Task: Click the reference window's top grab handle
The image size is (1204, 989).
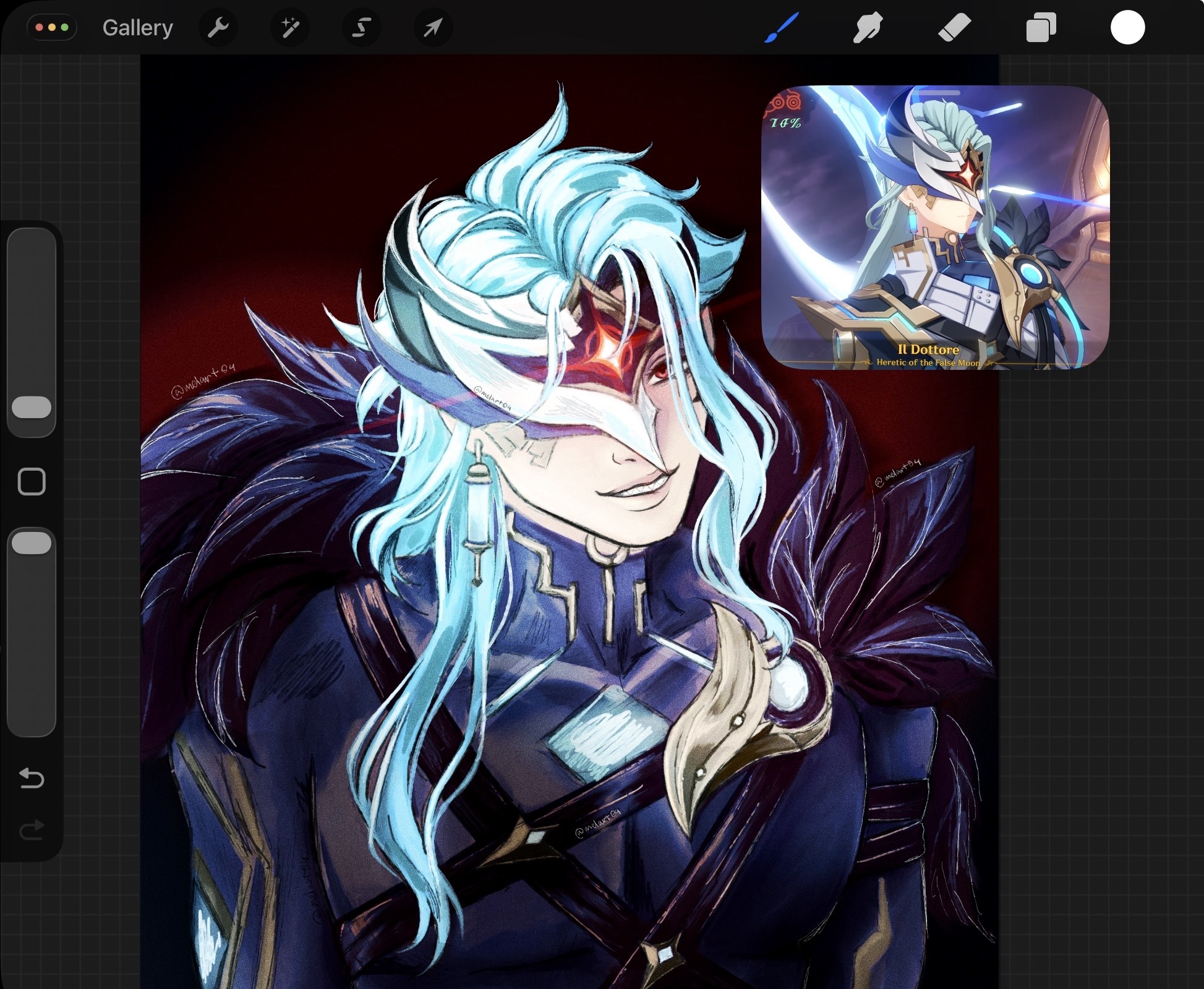Action: pos(935,93)
